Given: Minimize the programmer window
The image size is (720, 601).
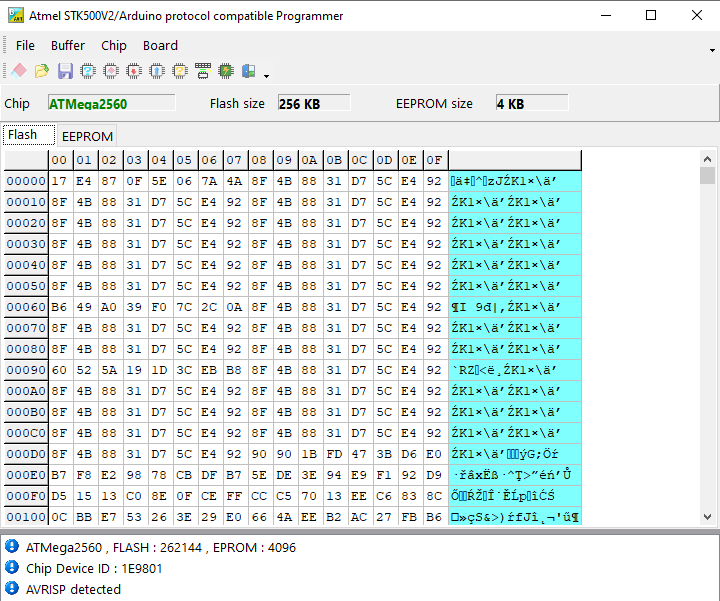Looking at the screenshot, I should (x=606, y=15).
